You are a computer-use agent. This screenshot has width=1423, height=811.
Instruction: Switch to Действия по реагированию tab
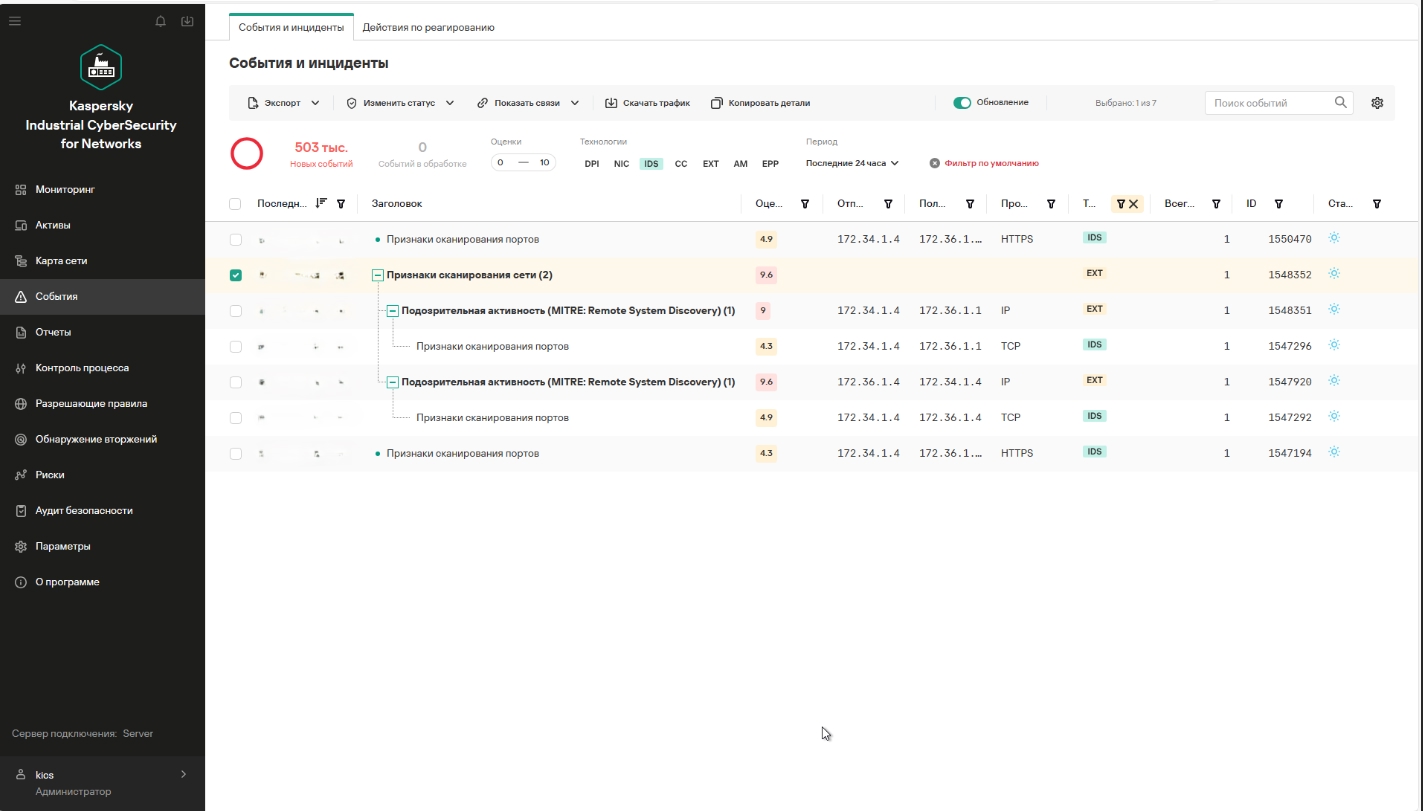[429, 27]
